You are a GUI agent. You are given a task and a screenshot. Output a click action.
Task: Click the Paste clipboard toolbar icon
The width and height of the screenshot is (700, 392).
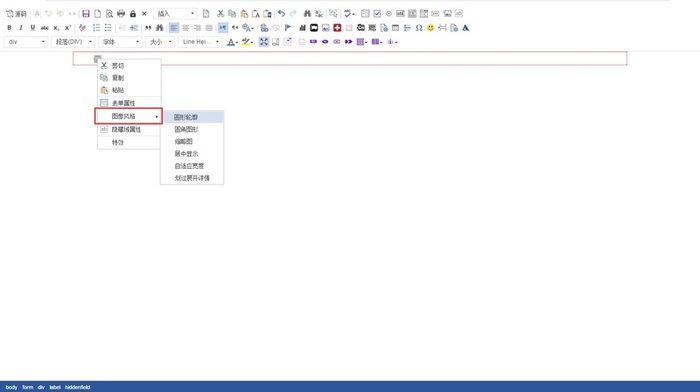[x=244, y=14]
